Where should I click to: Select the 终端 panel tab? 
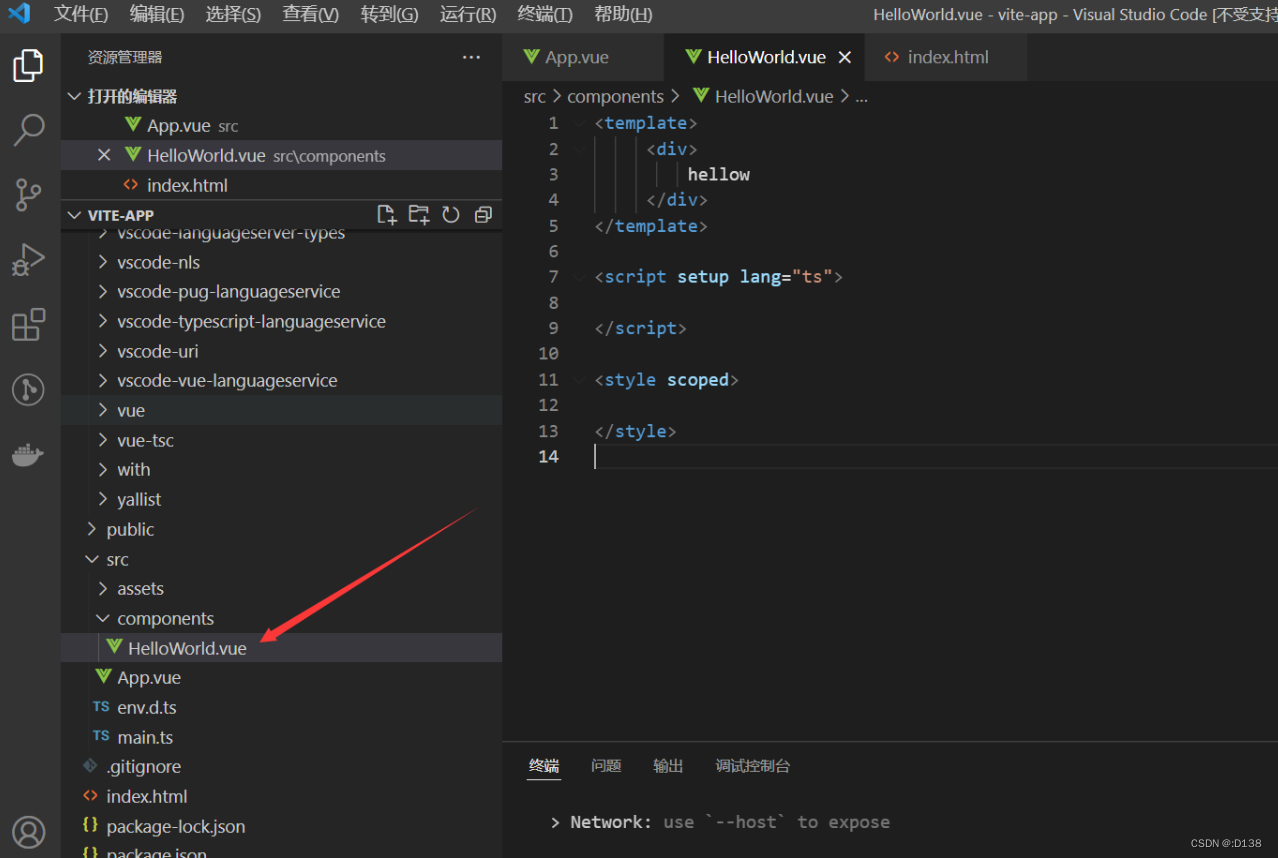tap(544, 766)
